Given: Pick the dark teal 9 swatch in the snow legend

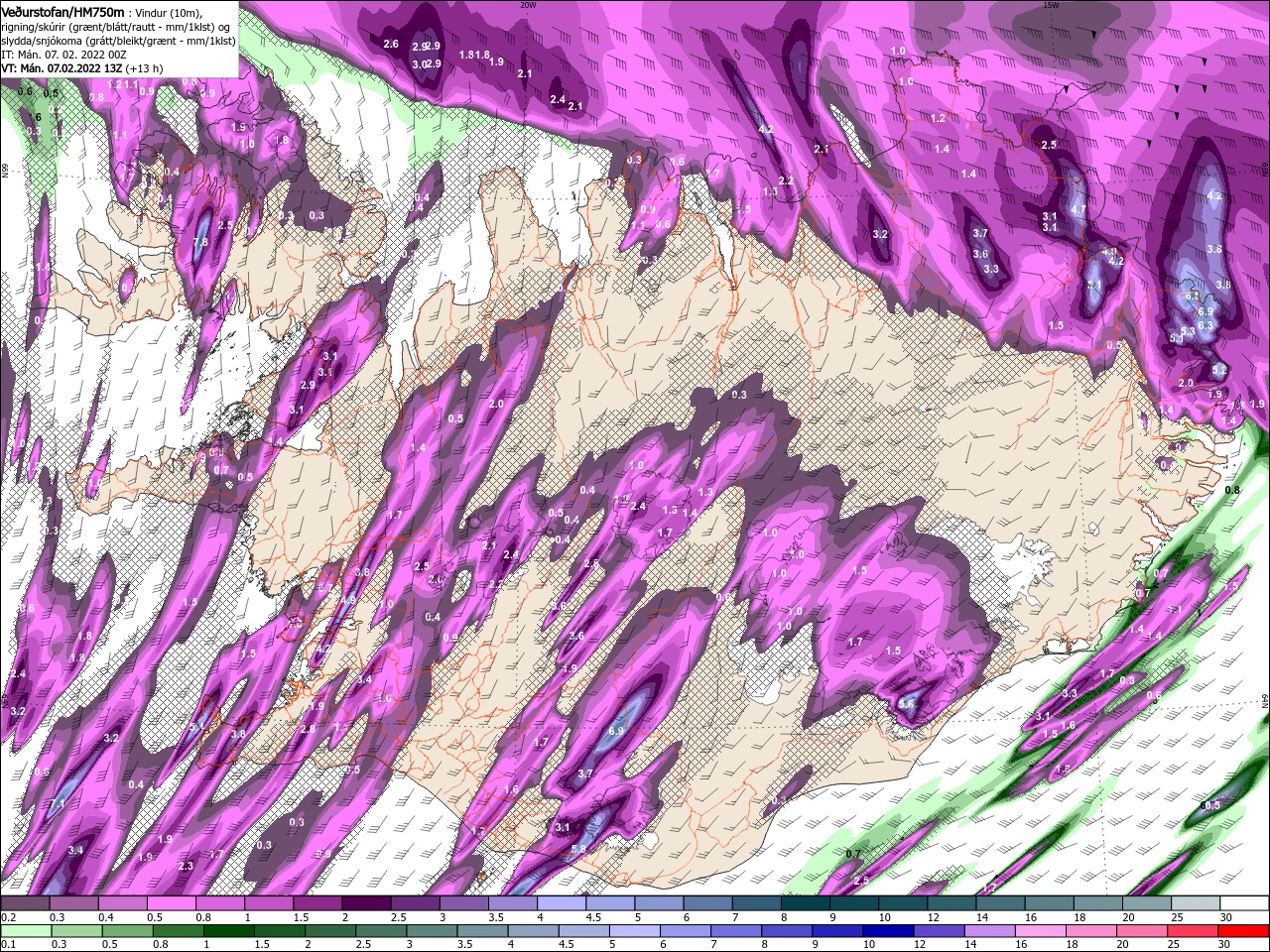Looking at the screenshot, I should point(854,903).
